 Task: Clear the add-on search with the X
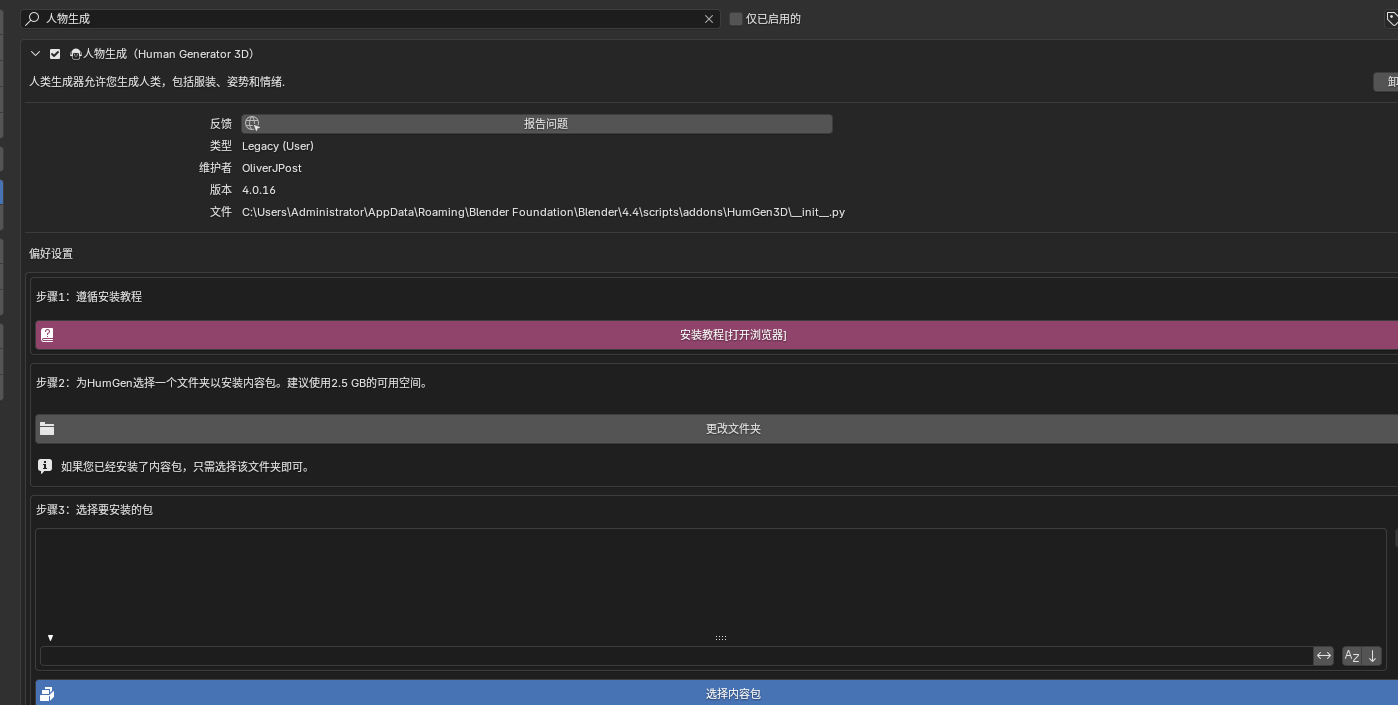pyautogui.click(x=709, y=19)
